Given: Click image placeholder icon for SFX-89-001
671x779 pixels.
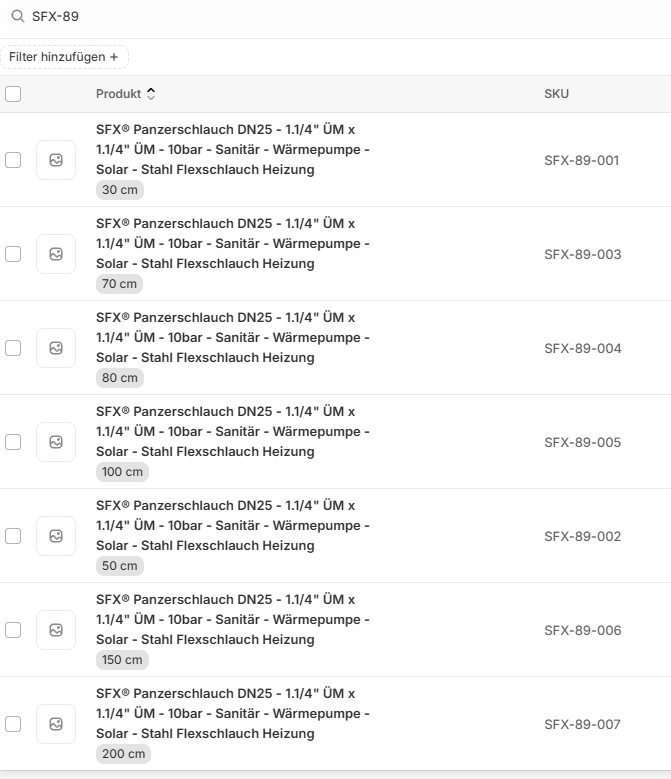Looking at the screenshot, I should pos(56,160).
